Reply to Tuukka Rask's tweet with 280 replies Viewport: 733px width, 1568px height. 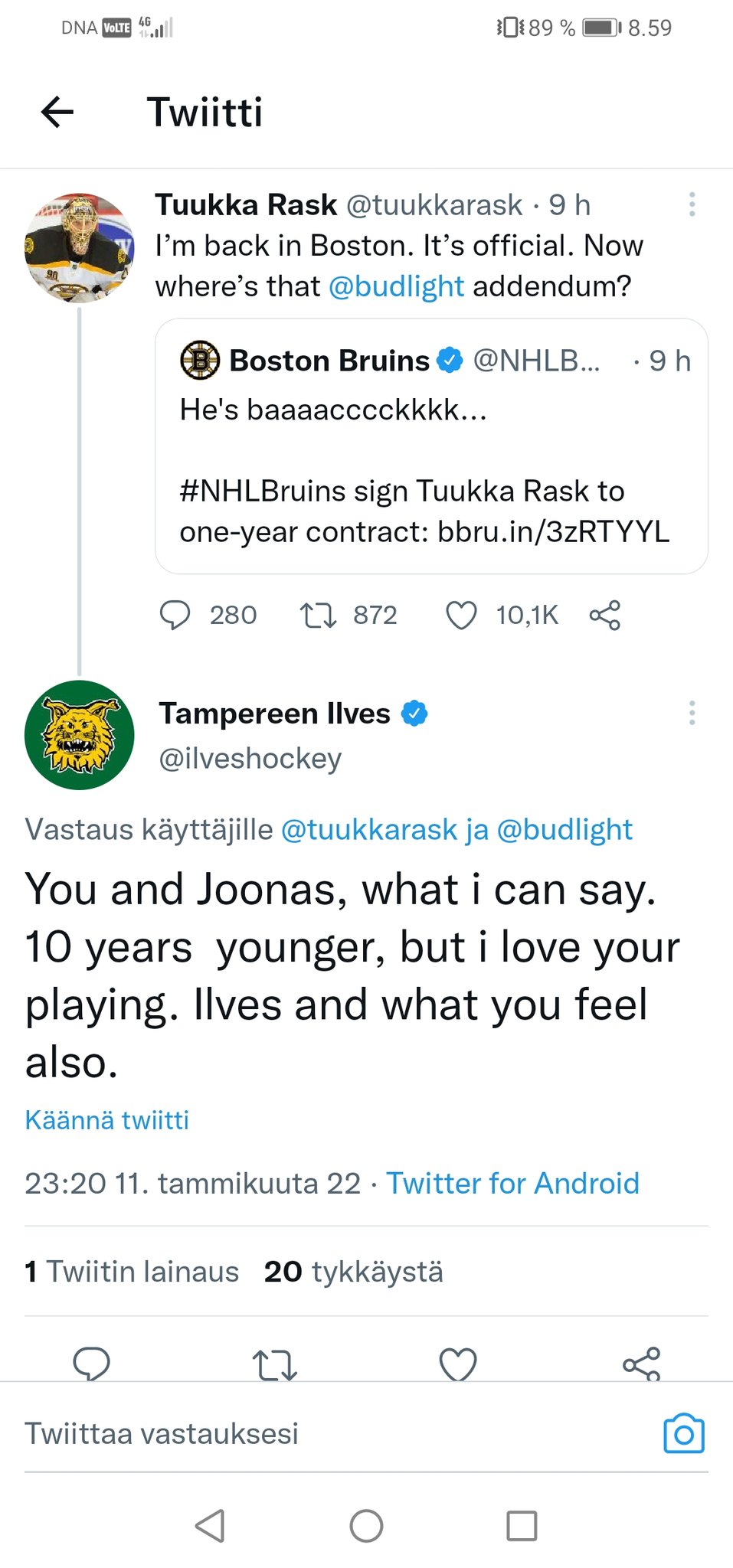pyautogui.click(x=175, y=615)
